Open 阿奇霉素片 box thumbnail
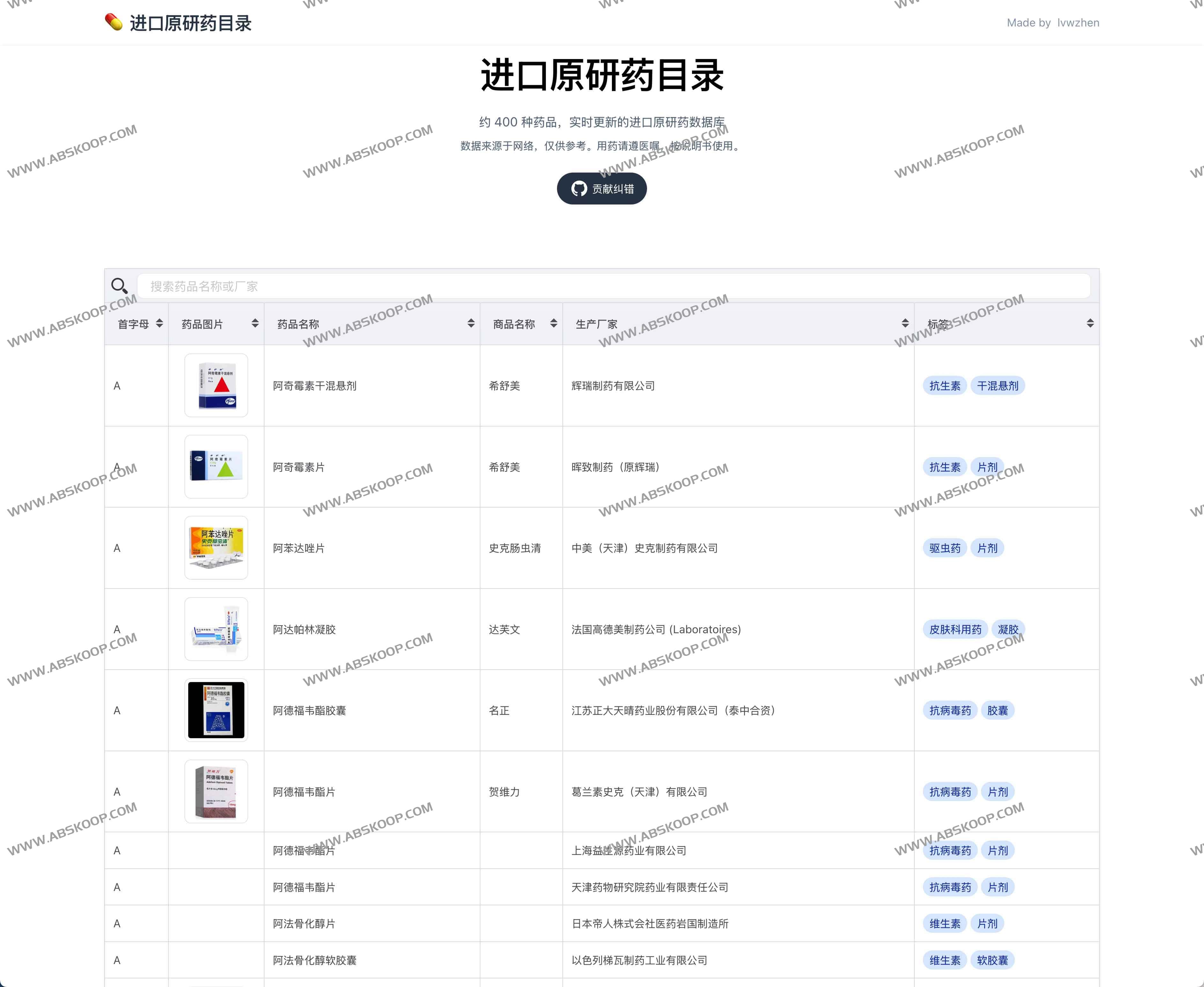 pos(216,467)
